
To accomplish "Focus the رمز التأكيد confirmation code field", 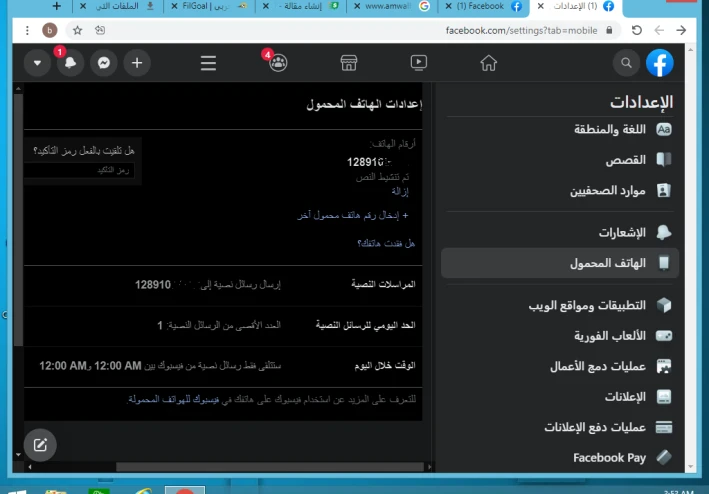I will (x=80, y=170).
